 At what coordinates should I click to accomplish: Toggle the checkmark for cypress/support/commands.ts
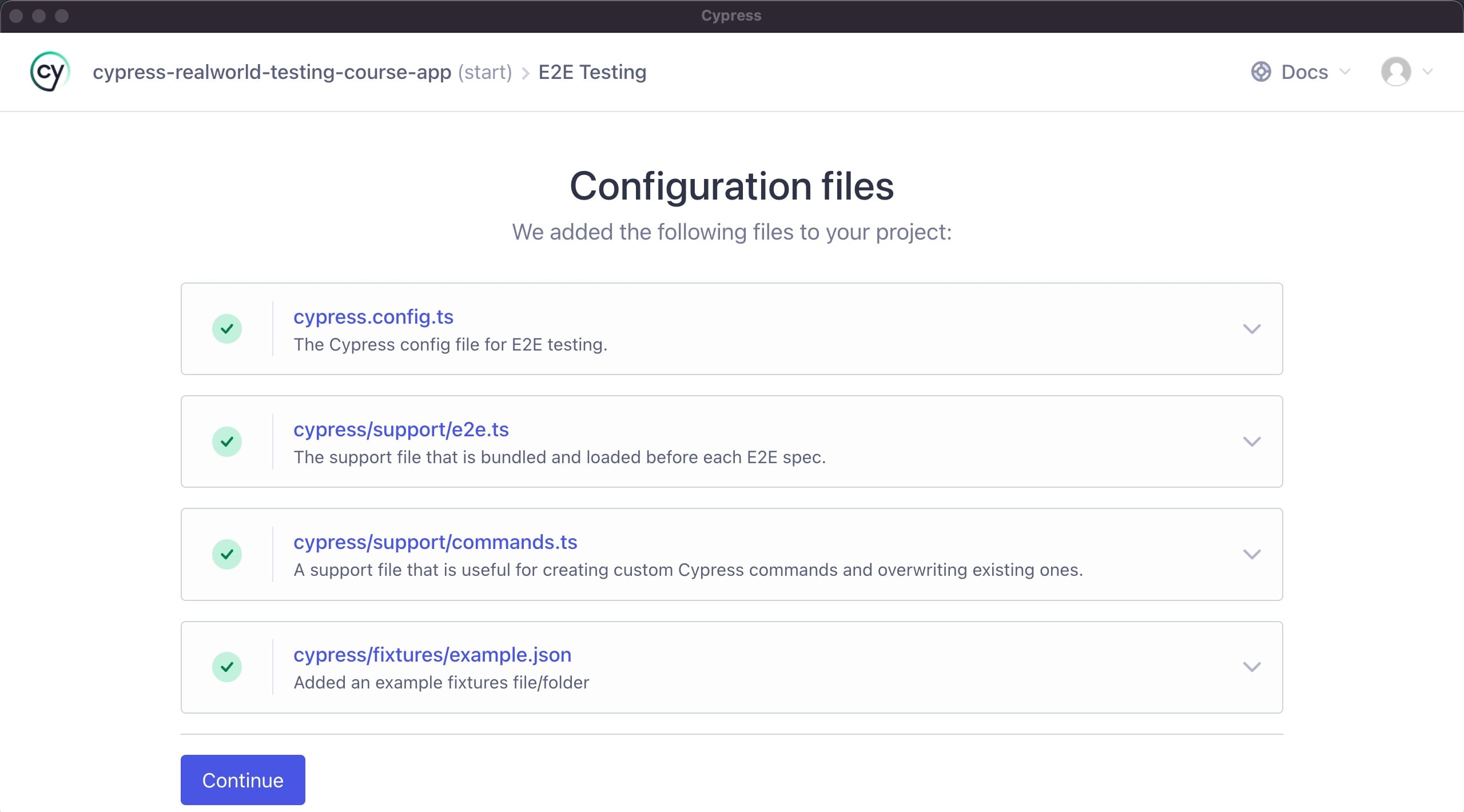point(228,554)
